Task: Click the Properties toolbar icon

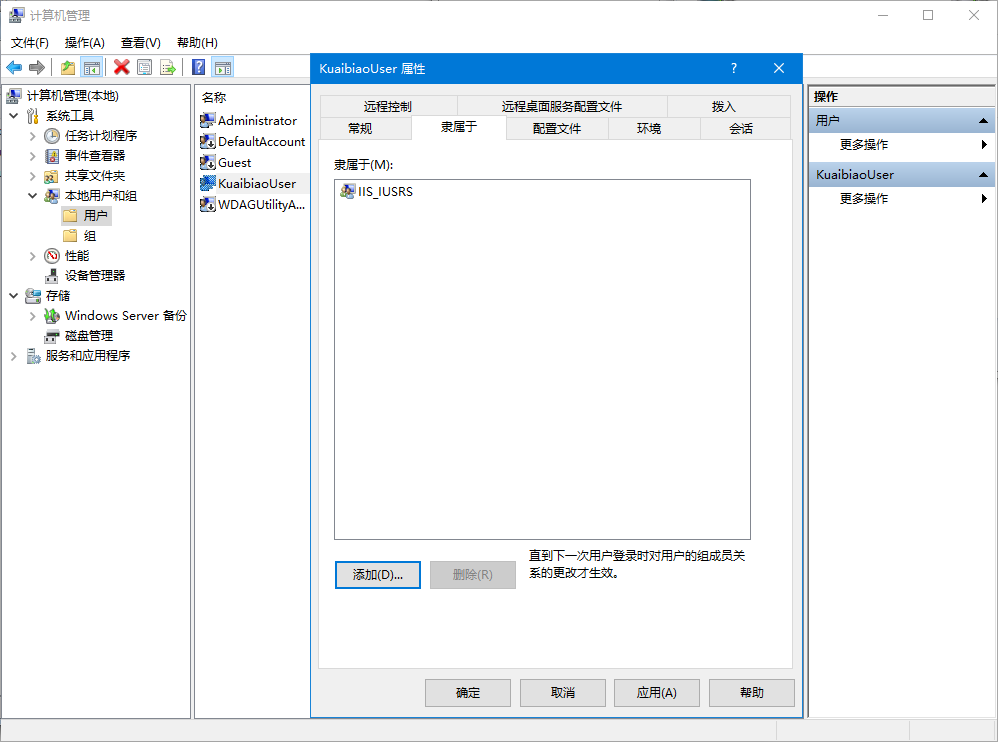Action: pos(144,67)
